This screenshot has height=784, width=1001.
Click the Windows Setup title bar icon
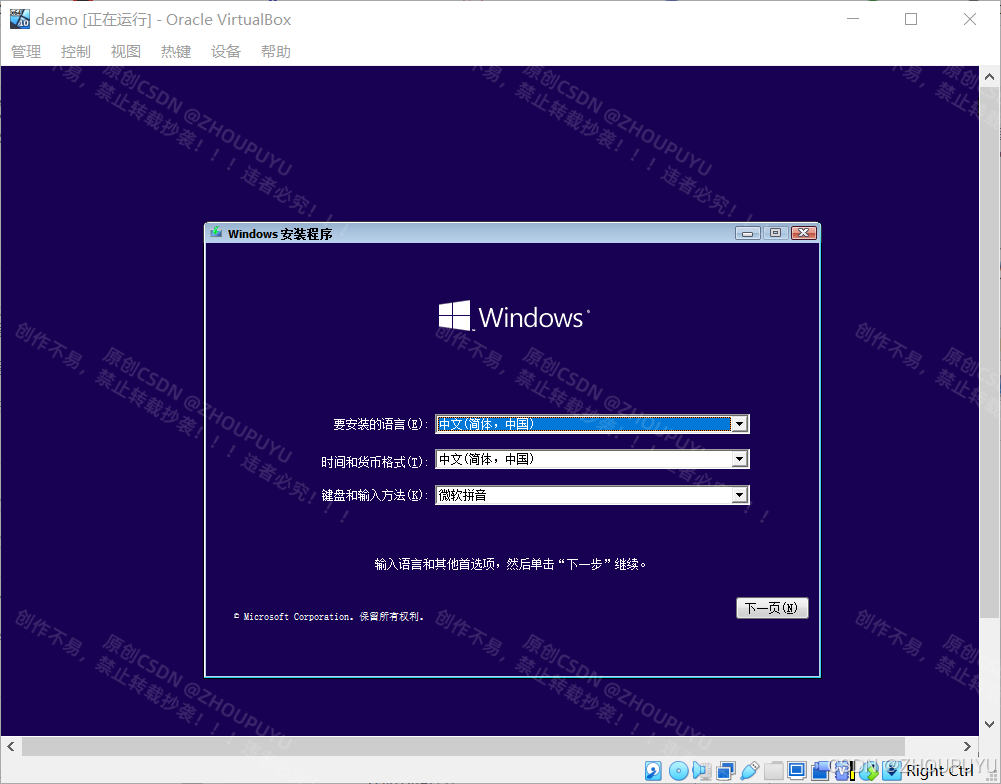click(216, 232)
